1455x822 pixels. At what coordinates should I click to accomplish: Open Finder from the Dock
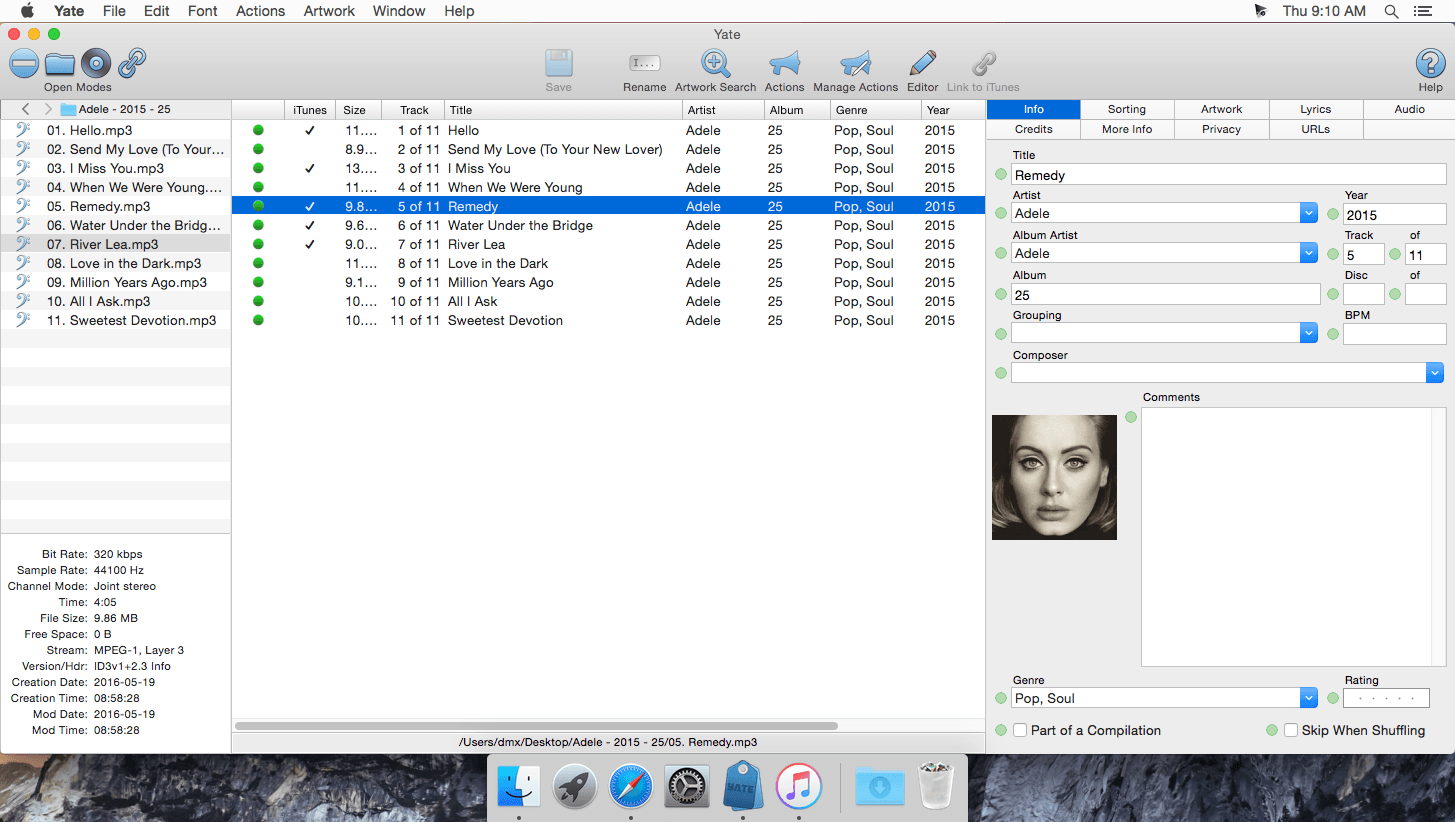pos(519,787)
